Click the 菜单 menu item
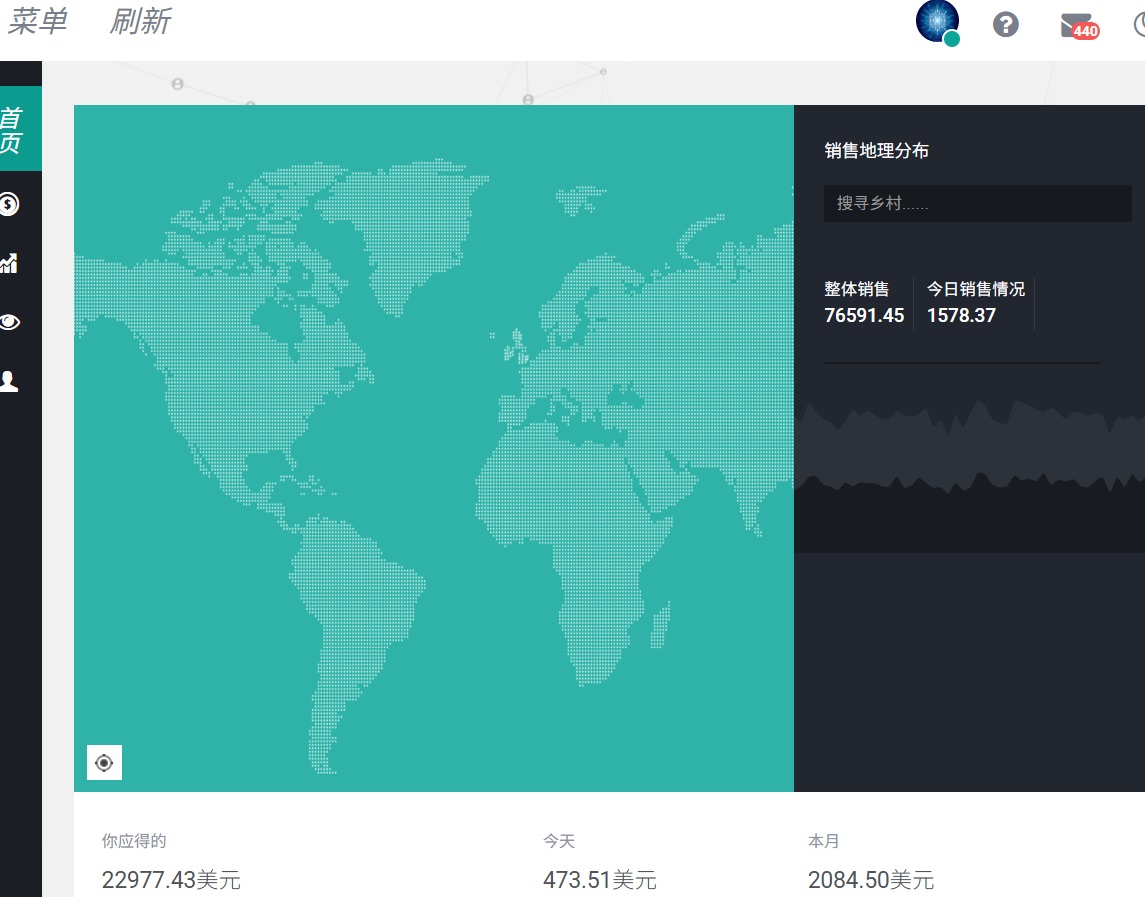Viewport: 1145px width, 897px height. [37, 22]
